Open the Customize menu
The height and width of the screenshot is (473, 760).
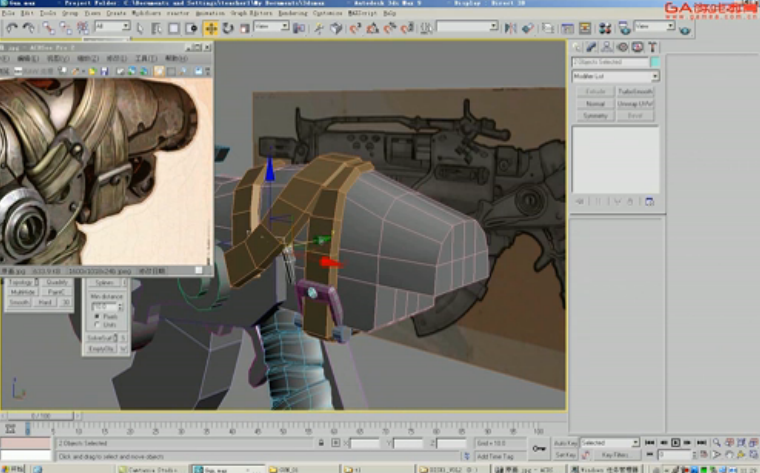click(x=327, y=13)
